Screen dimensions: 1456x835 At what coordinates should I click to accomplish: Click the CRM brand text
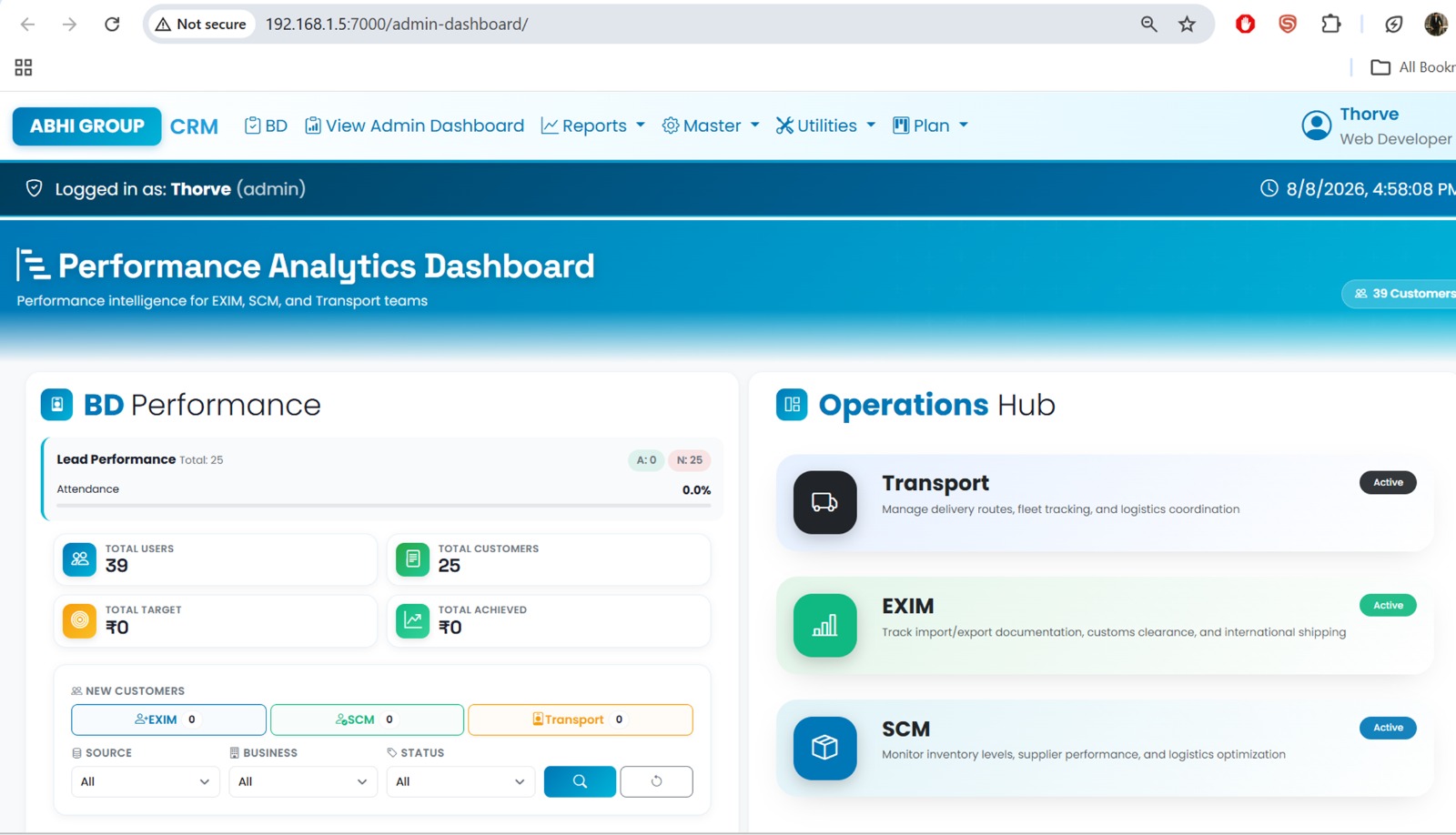click(x=194, y=126)
